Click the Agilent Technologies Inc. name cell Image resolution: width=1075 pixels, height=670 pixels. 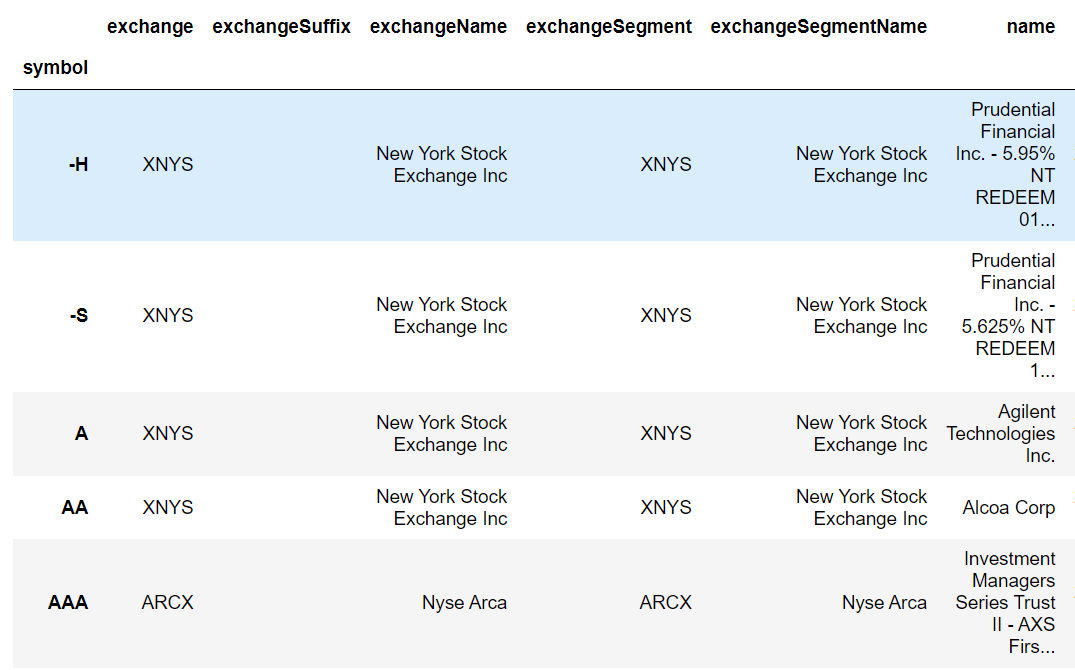pyautogui.click(x=1000, y=433)
